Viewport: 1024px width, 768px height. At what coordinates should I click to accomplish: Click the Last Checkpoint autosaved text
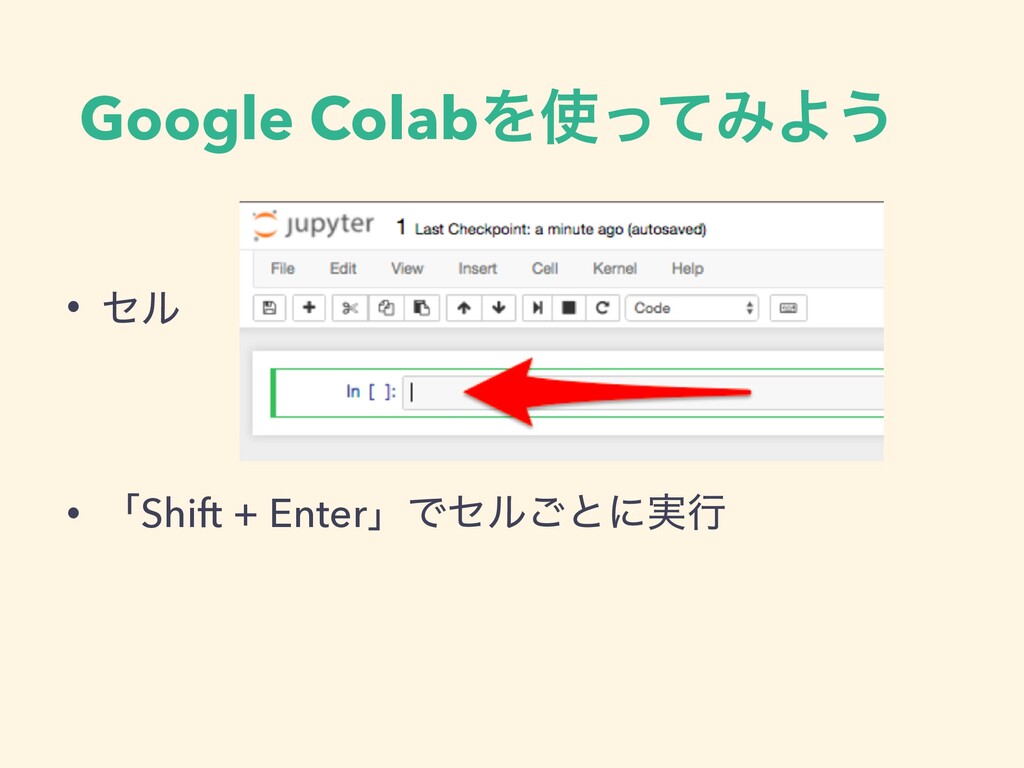[560, 229]
